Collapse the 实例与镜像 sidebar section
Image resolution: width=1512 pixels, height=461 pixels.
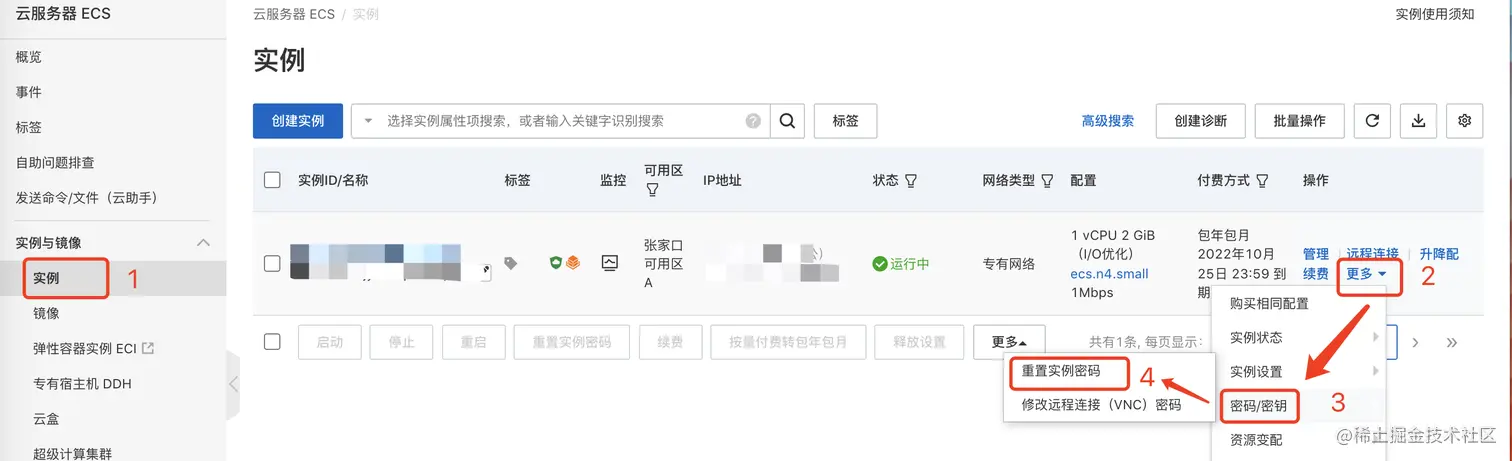203,243
